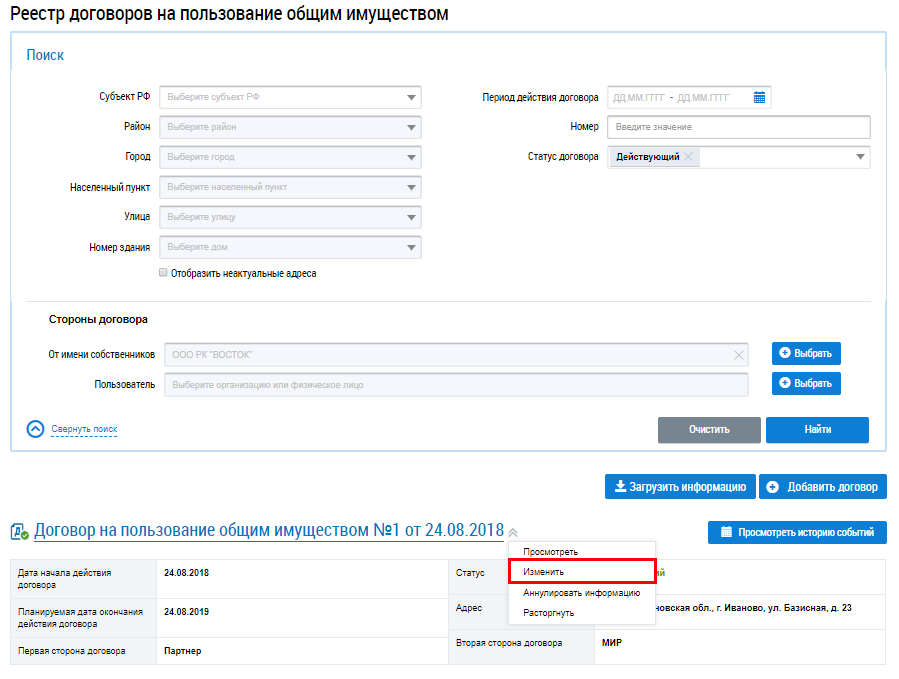Choose Изменить in the context menu
Image resolution: width=899 pixels, height=679 pixels.
click(x=582, y=572)
